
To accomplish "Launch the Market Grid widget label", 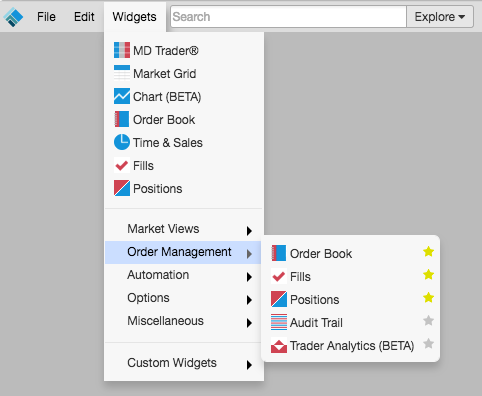I will (165, 74).
